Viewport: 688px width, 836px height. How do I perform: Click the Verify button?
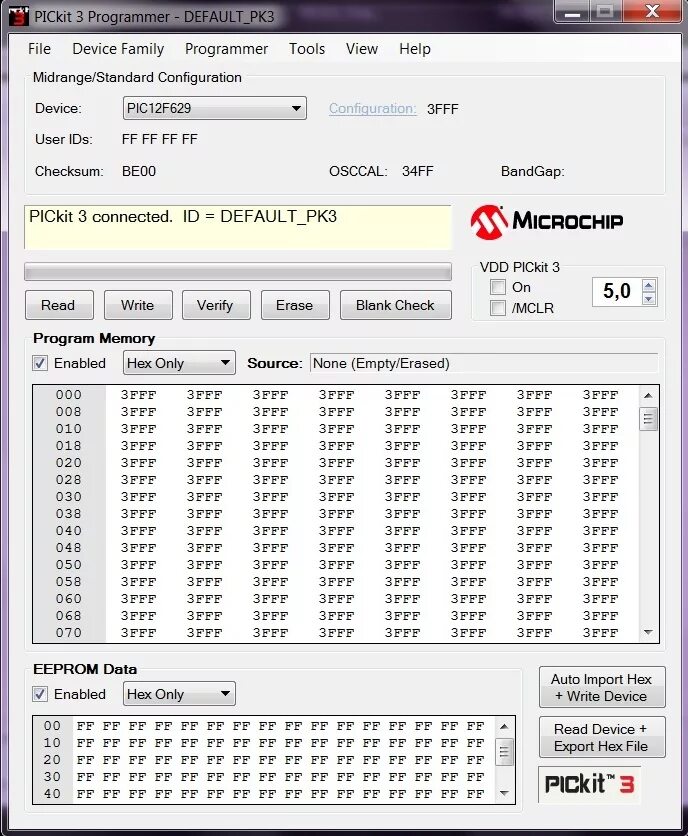coord(216,305)
